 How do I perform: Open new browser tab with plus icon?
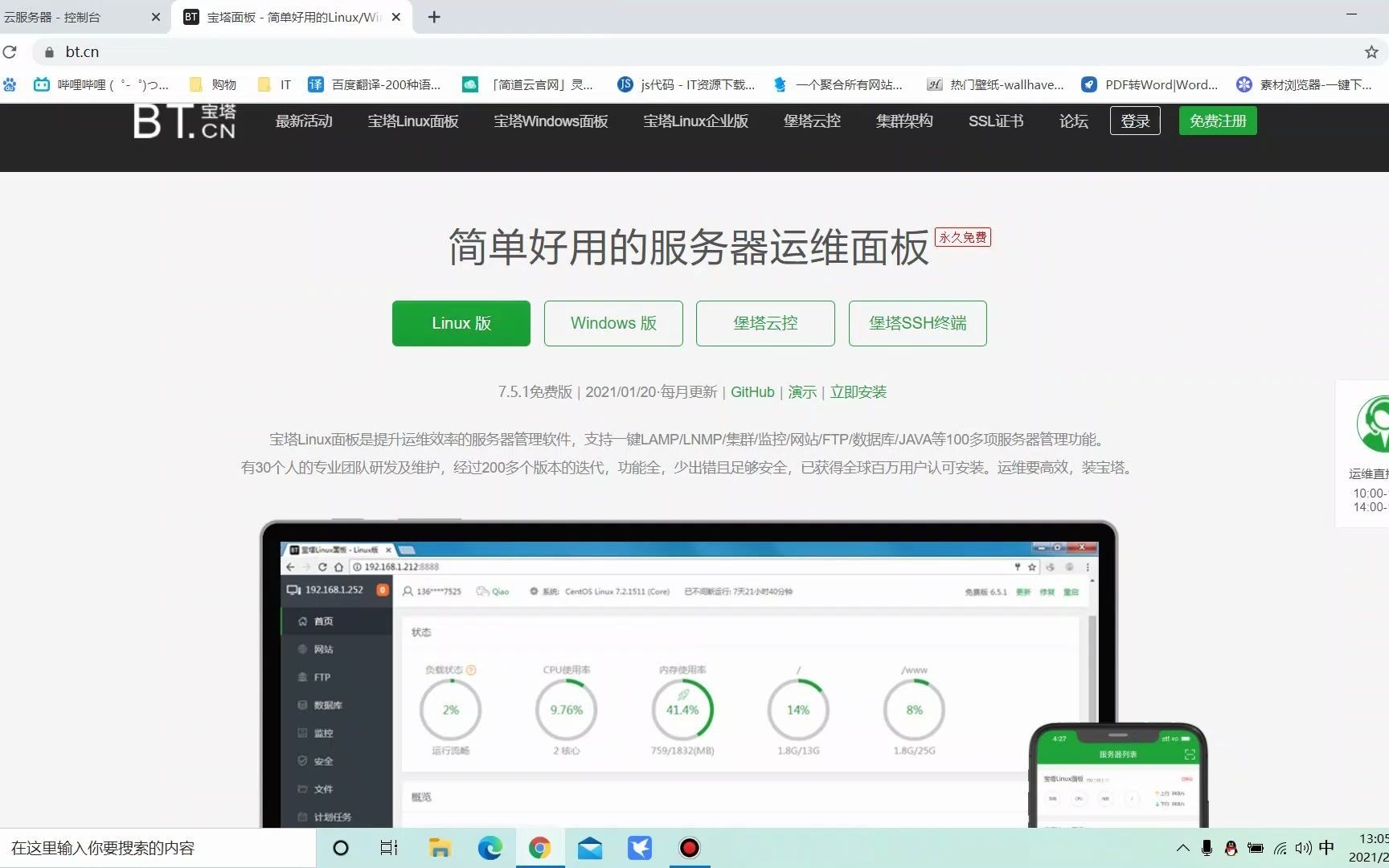(x=434, y=17)
